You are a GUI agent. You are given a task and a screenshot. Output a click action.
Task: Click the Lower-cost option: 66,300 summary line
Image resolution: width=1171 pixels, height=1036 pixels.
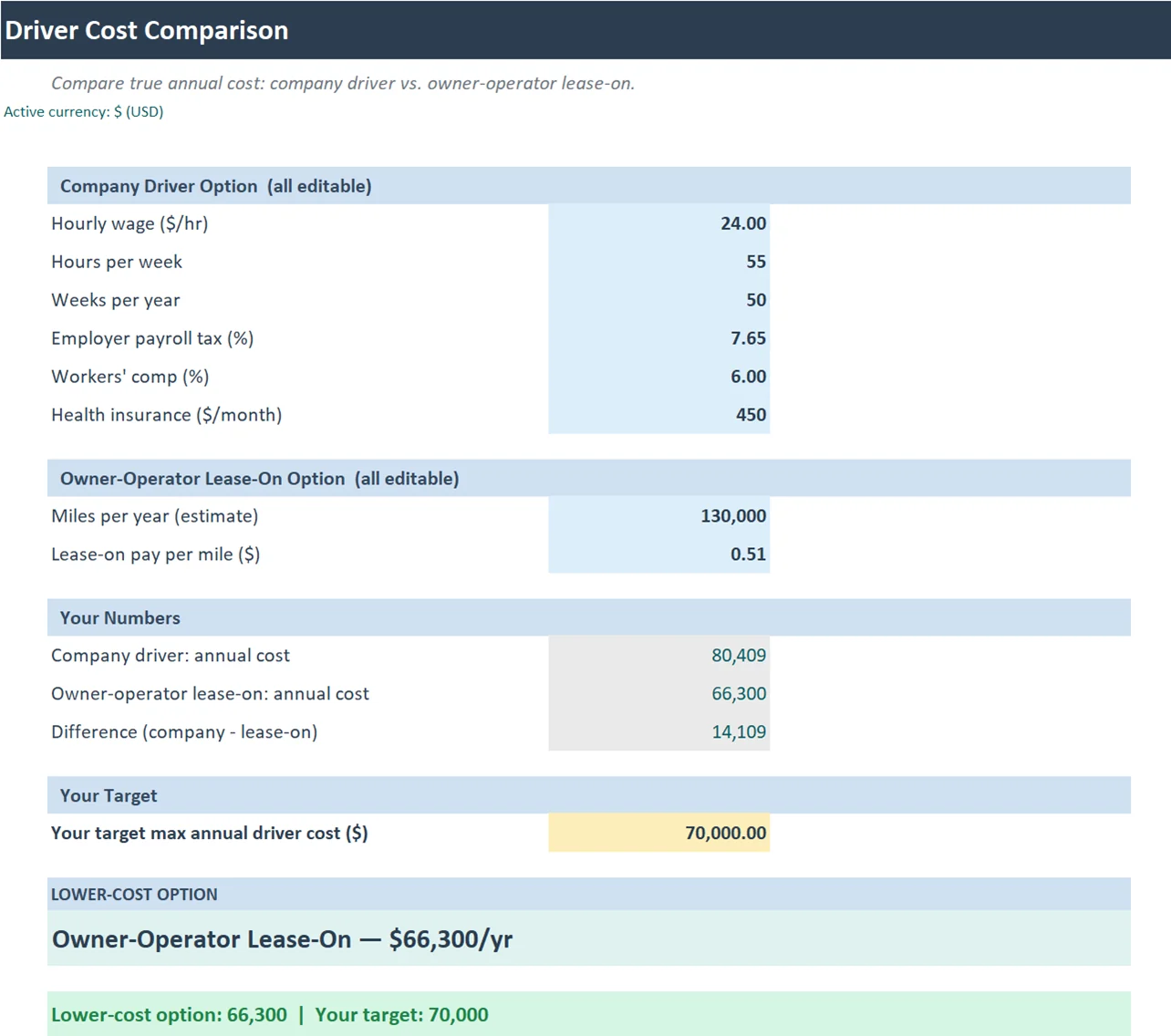pos(589,1014)
